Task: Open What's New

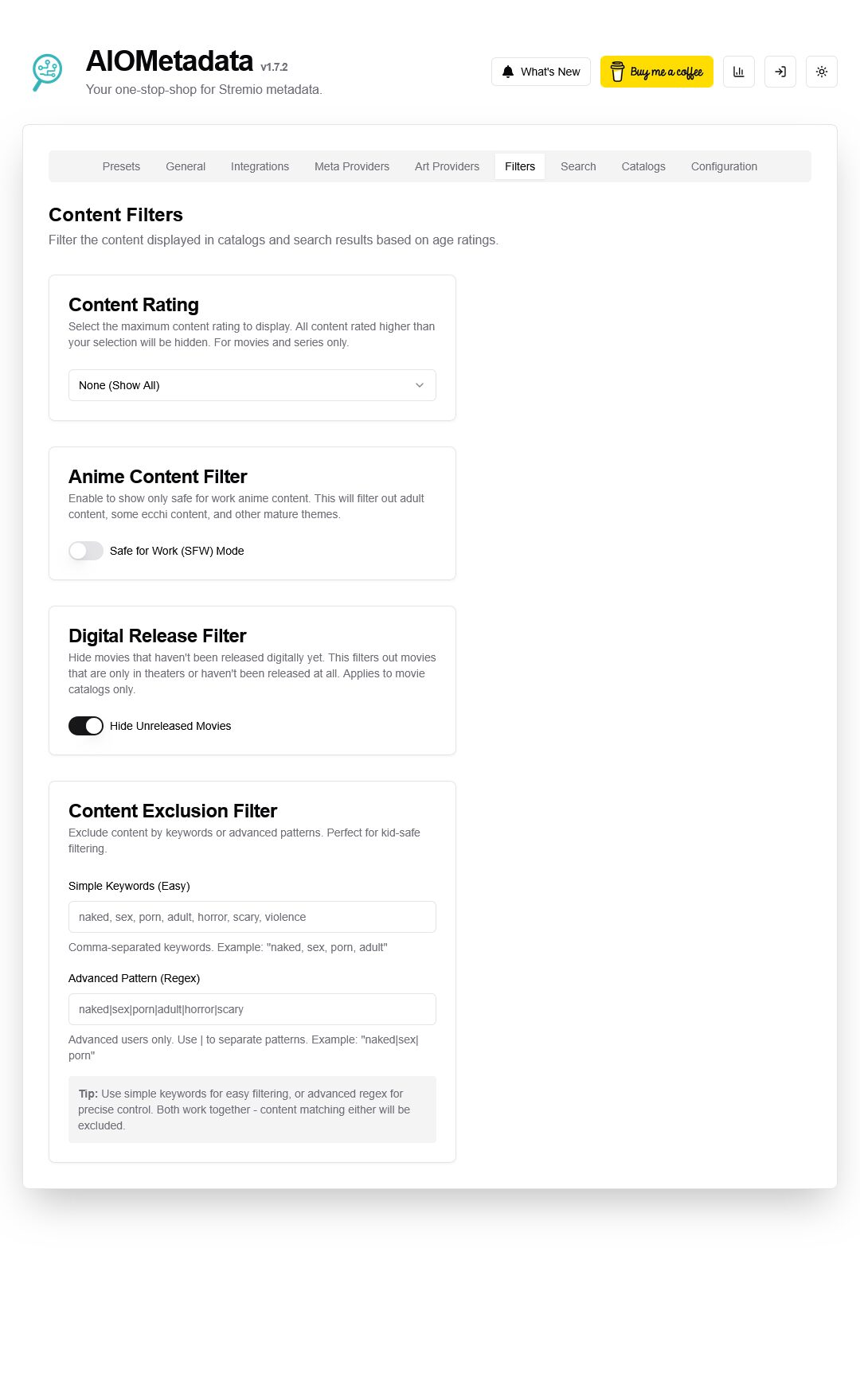Action: (541, 72)
